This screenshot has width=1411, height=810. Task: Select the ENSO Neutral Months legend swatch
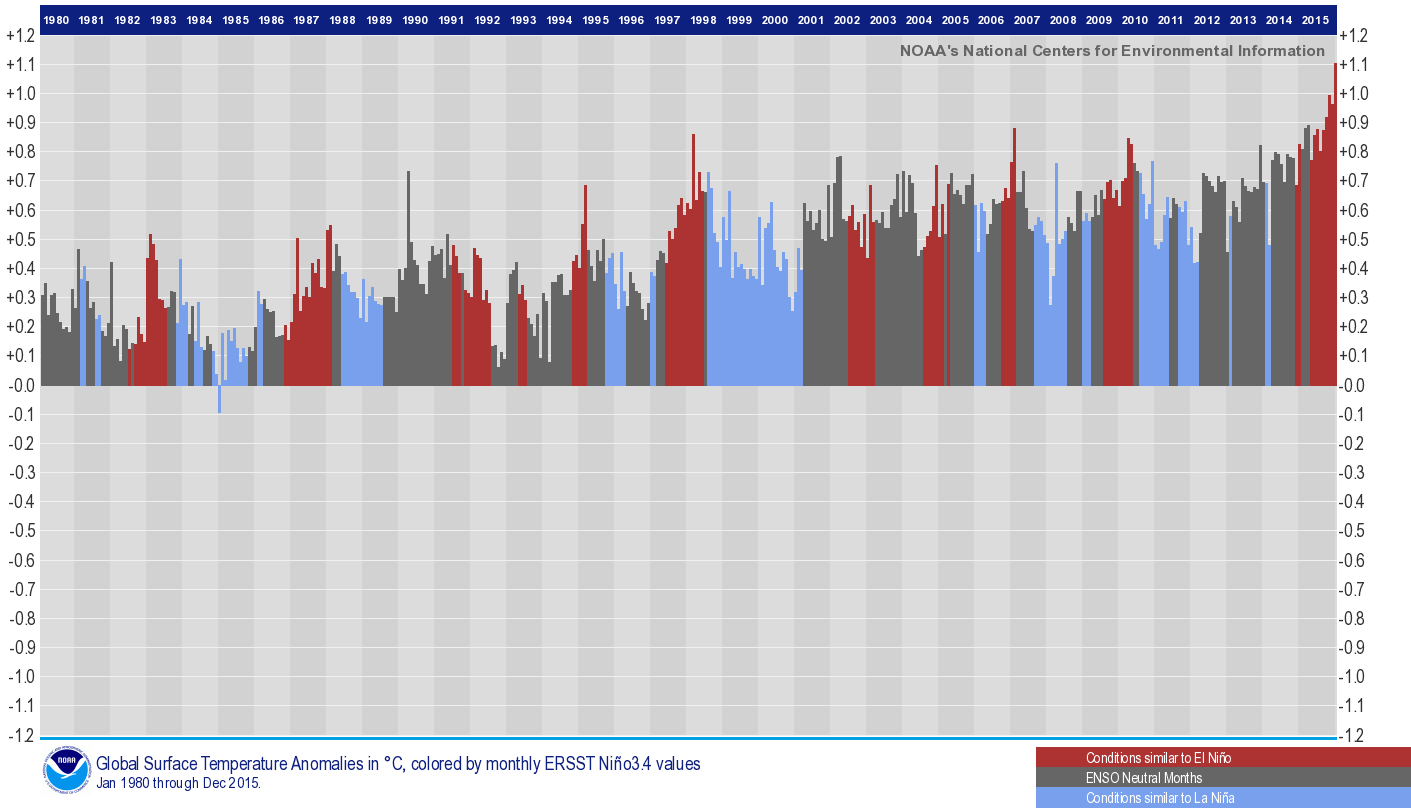coord(1223,778)
